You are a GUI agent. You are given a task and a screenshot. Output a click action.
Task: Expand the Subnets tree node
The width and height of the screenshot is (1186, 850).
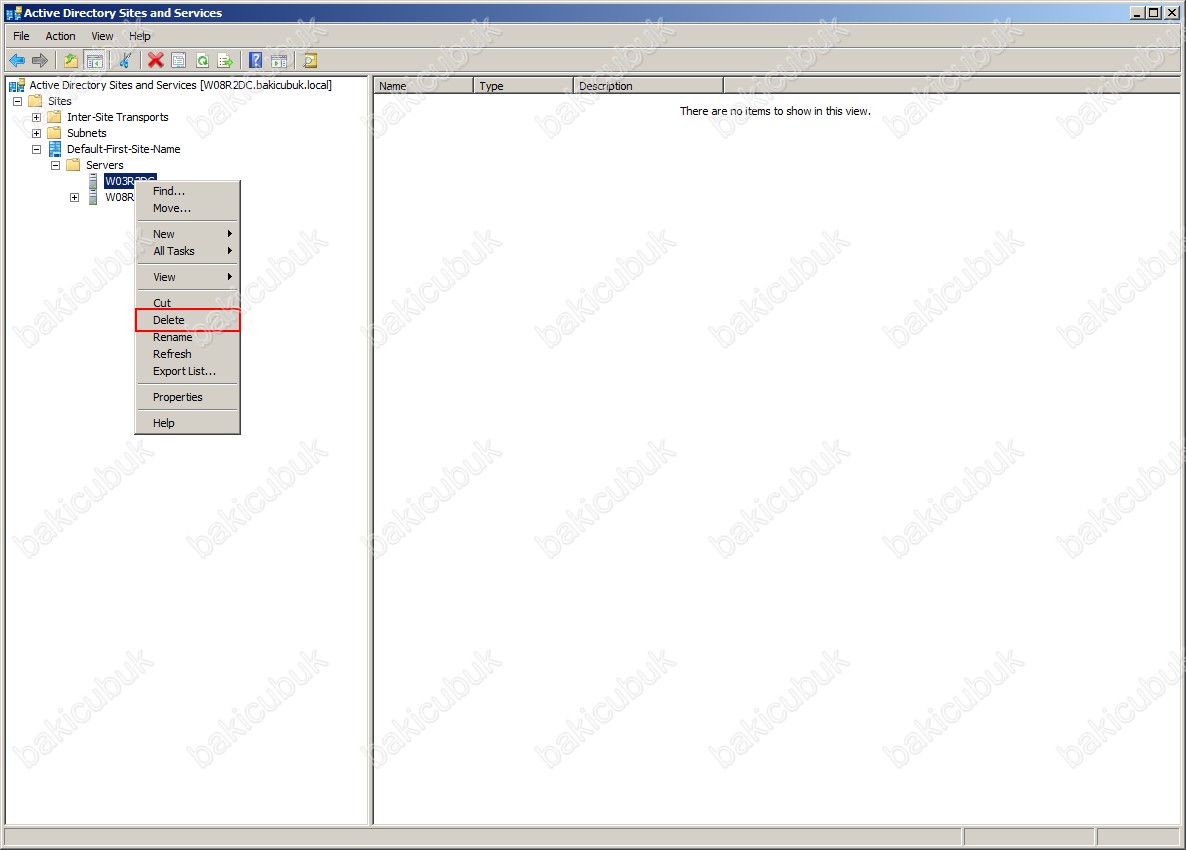(36, 133)
